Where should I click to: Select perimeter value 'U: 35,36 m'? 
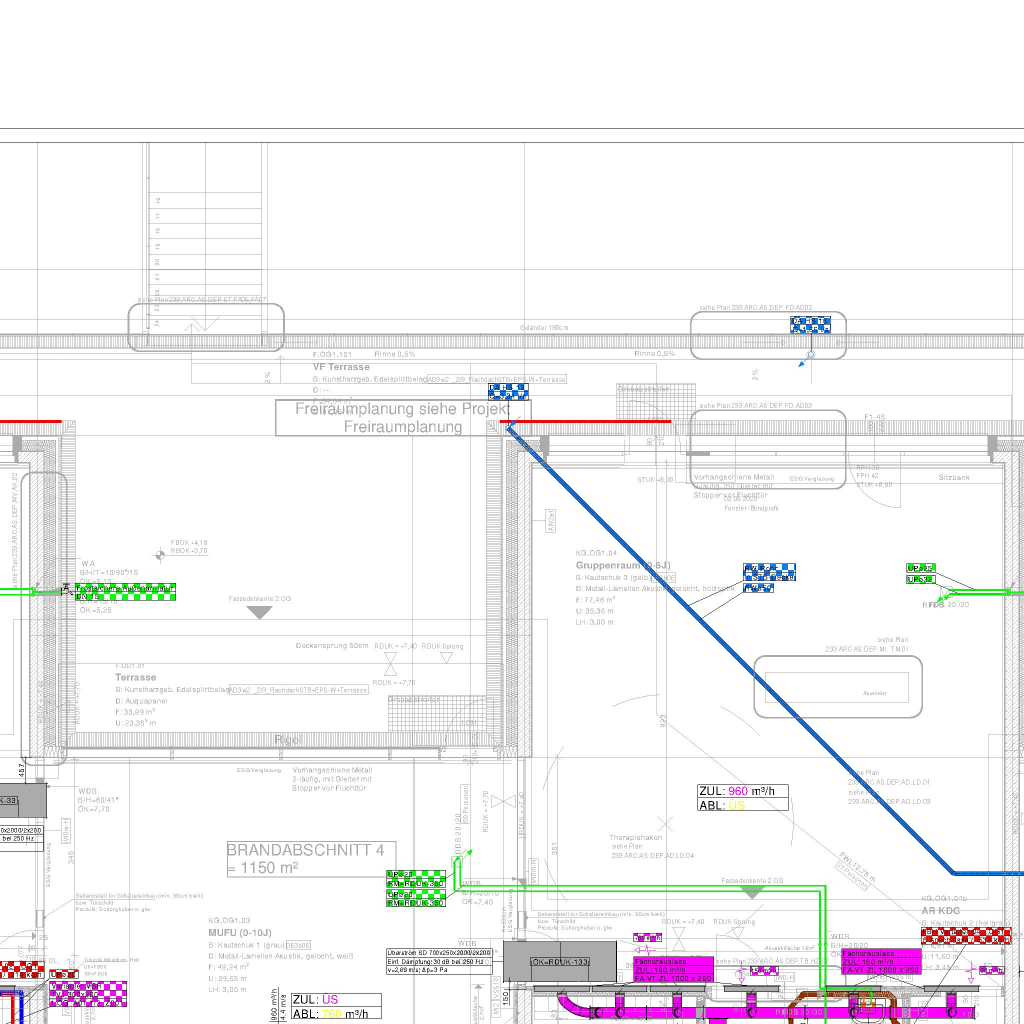[594, 611]
